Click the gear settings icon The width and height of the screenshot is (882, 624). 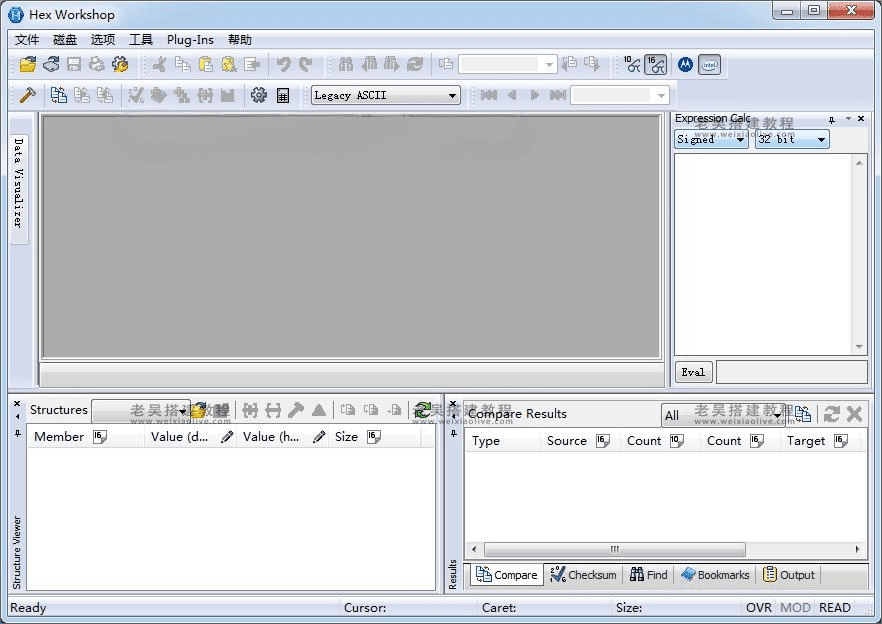tap(259, 95)
